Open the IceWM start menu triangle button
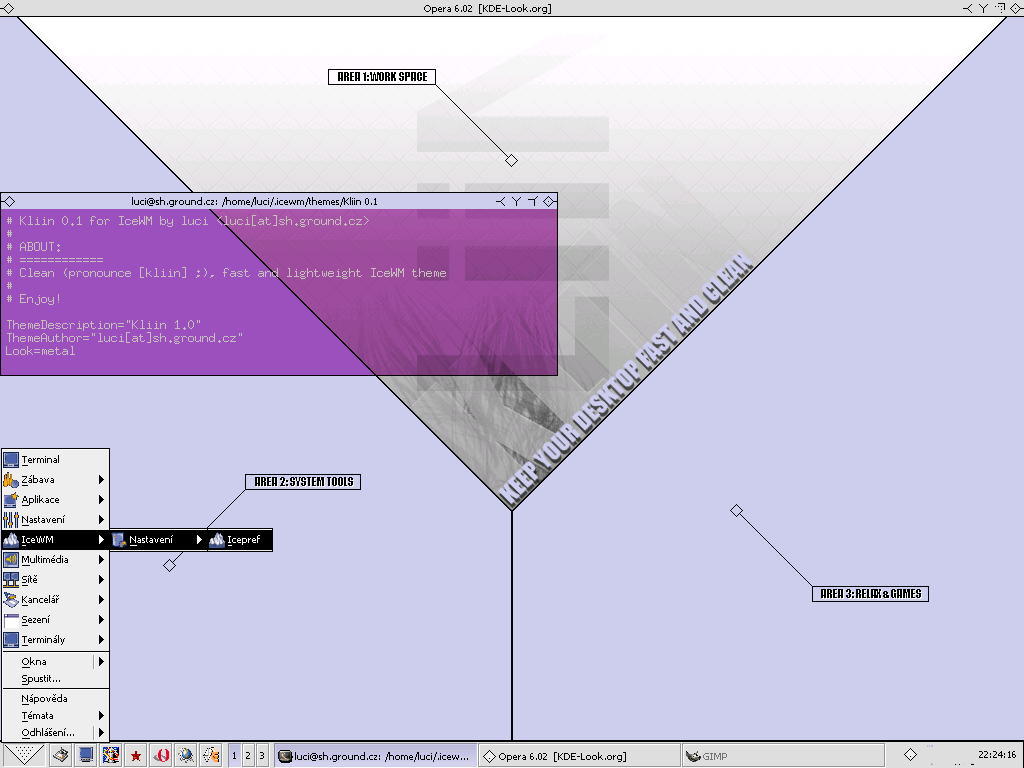The image size is (1024, 768). 24,755
